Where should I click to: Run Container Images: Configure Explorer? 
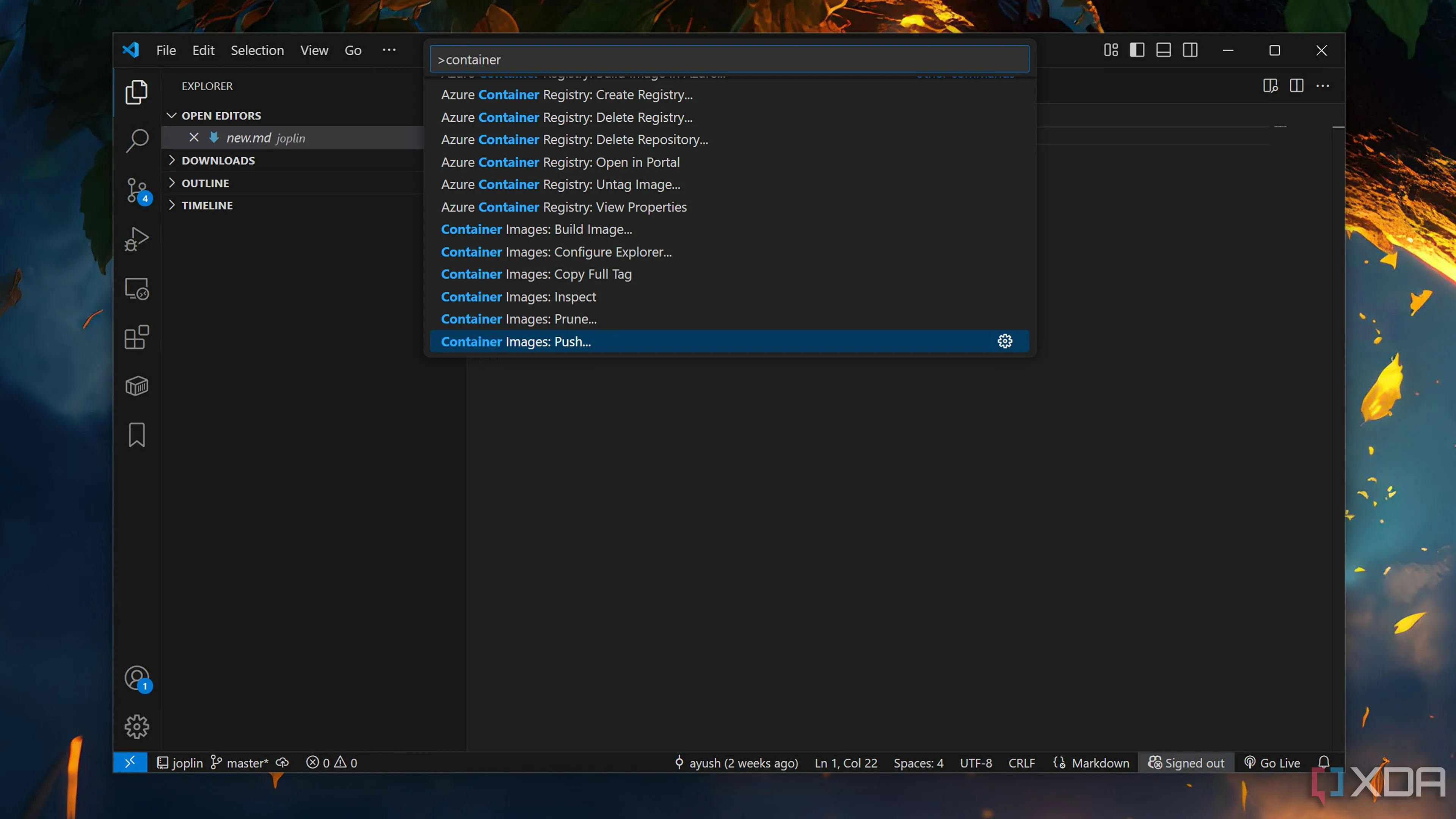tap(729, 251)
